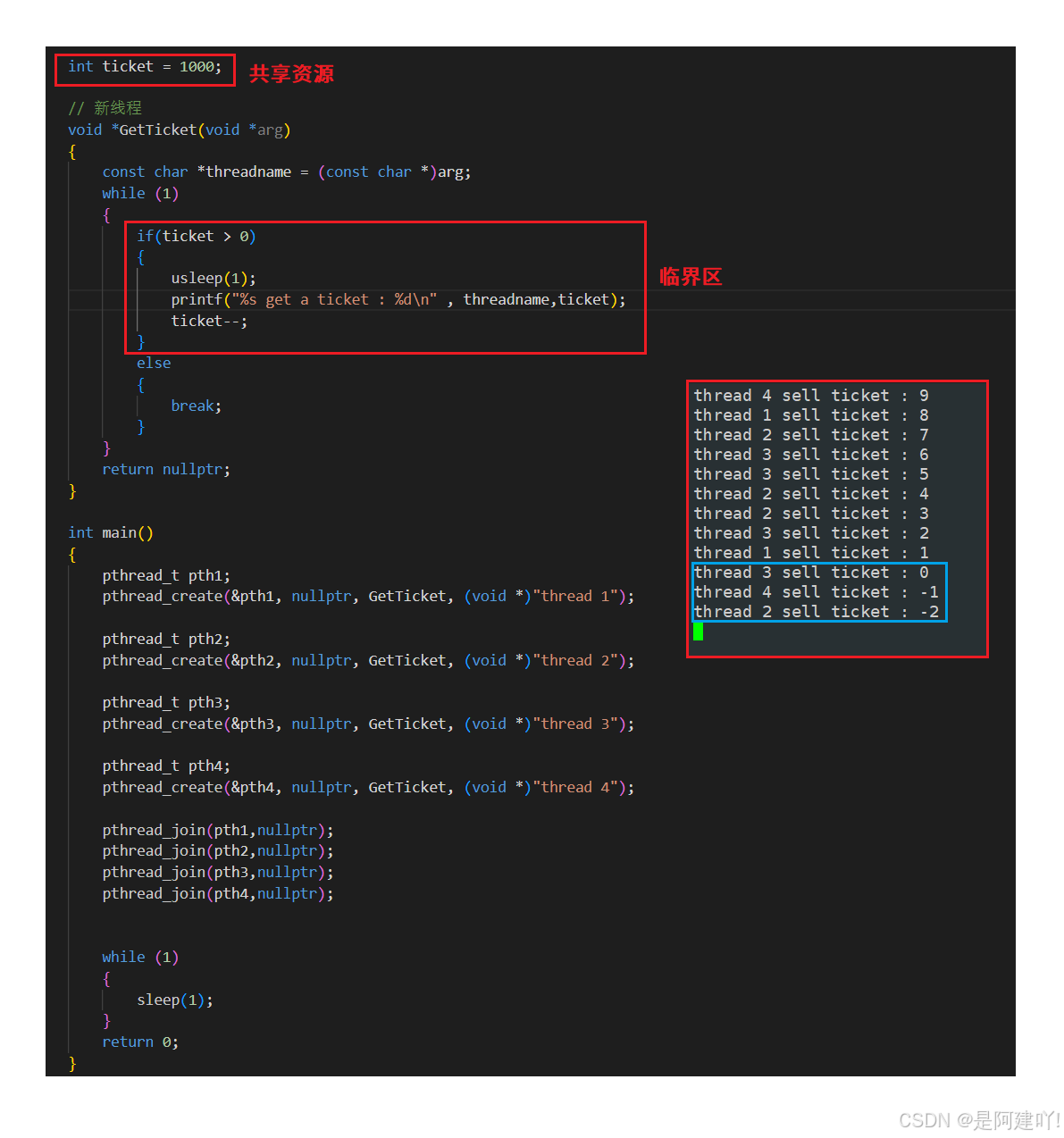Click the 'int ticket = 1000;' declaration line
This screenshot has width=1064, height=1138.
pos(145,67)
